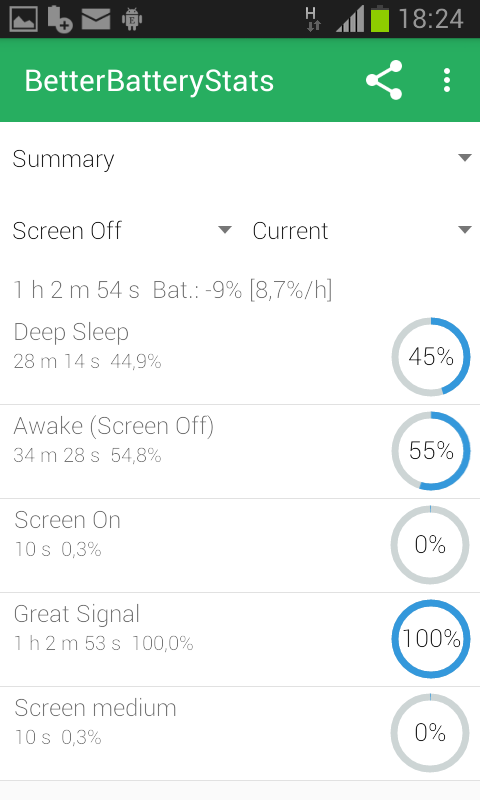This screenshot has width=480, height=800.
Task: Open the three-dot overflow menu
Action: [447, 80]
